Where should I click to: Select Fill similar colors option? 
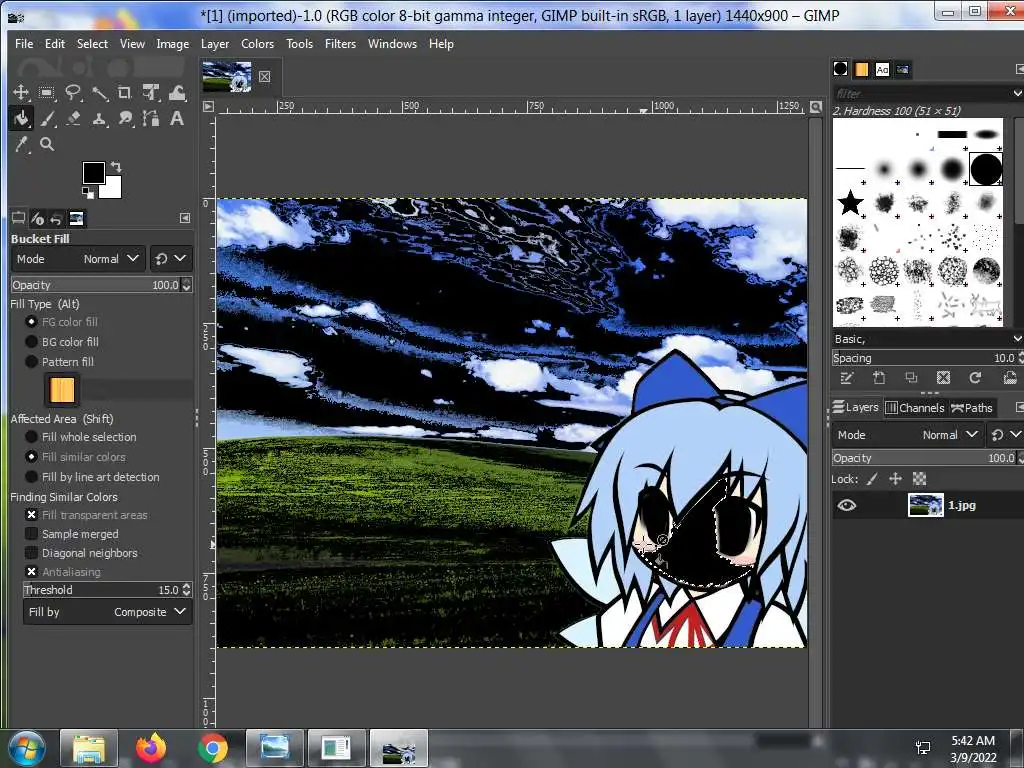pos(31,457)
